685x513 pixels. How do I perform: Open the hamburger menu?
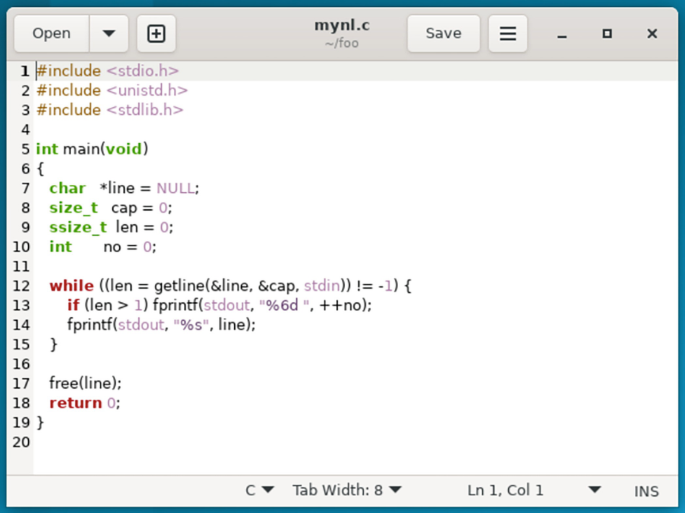(x=507, y=34)
